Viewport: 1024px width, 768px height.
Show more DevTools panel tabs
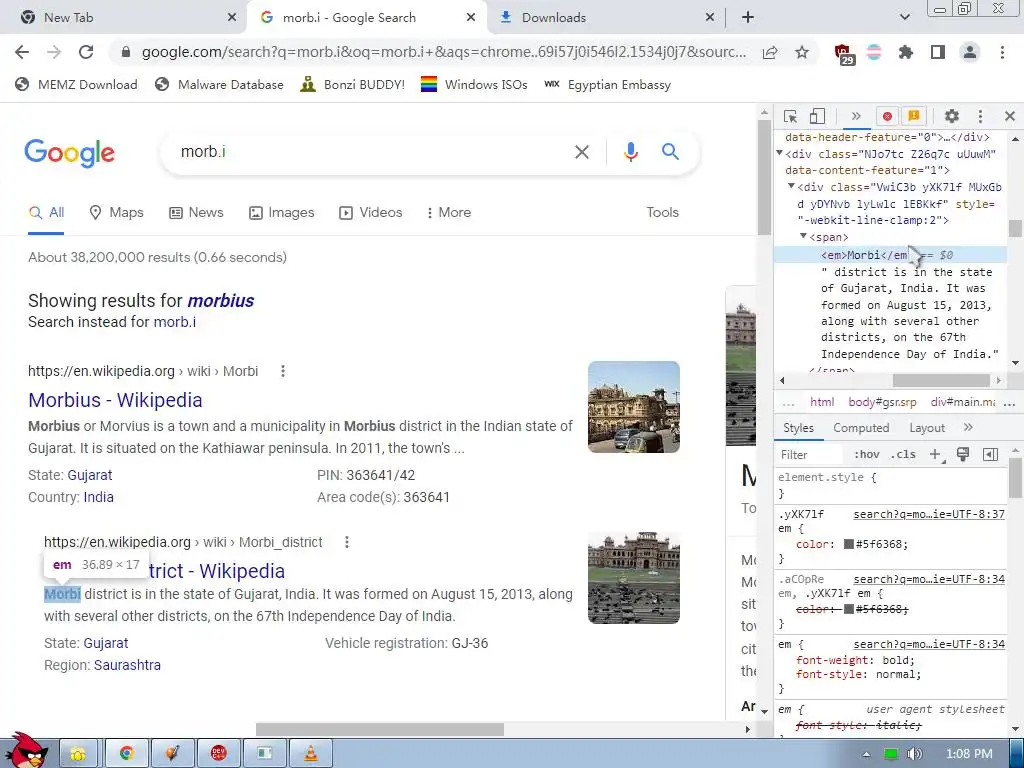[856, 116]
